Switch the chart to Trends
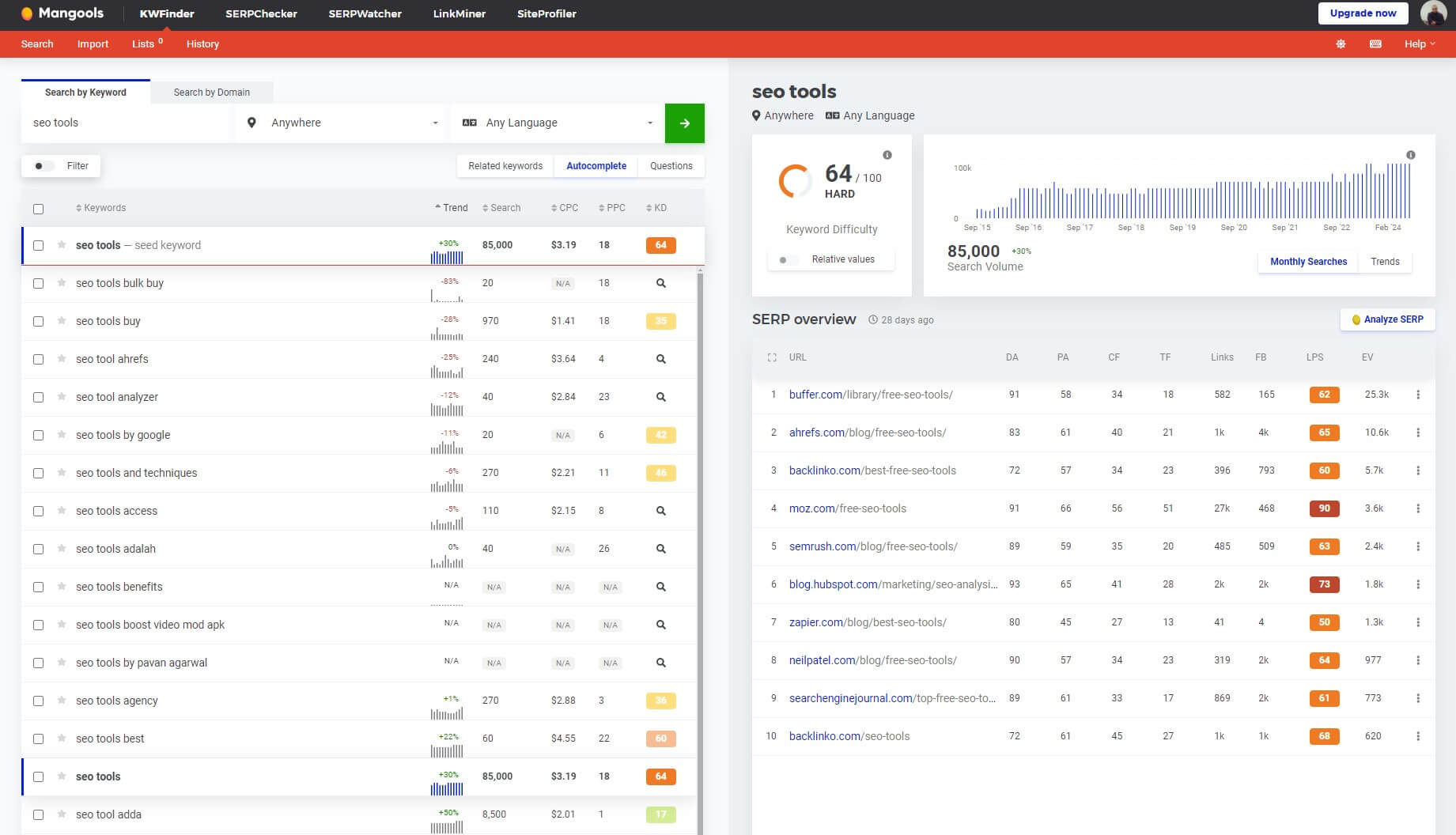This screenshot has width=1456, height=835. pos(1385,262)
